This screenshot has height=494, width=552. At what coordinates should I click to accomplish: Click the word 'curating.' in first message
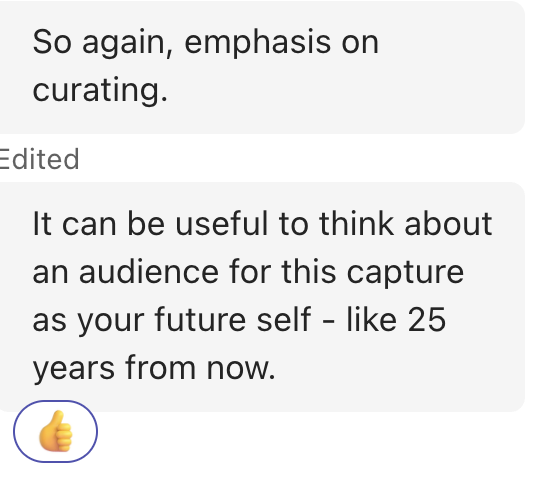point(100,90)
